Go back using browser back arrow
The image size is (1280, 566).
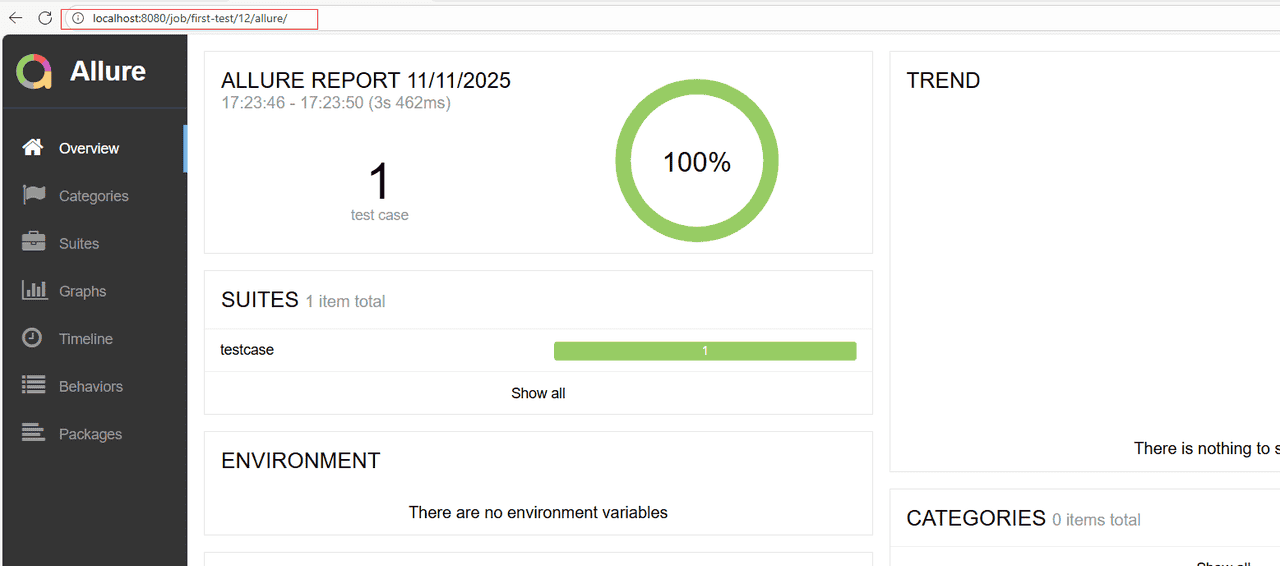point(16,18)
